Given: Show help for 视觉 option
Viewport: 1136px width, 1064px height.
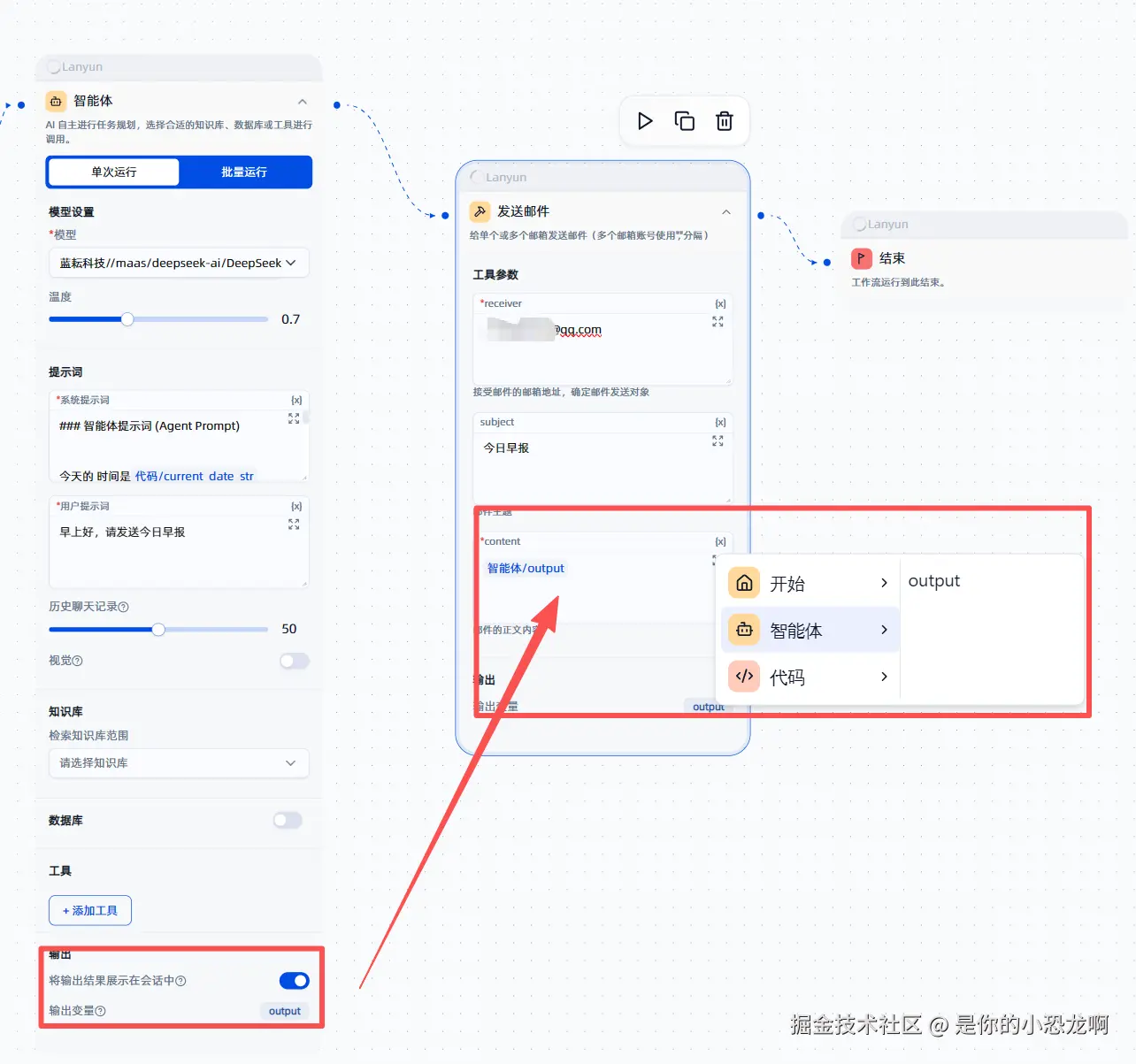Looking at the screenshot, I should tap(78, 661).
